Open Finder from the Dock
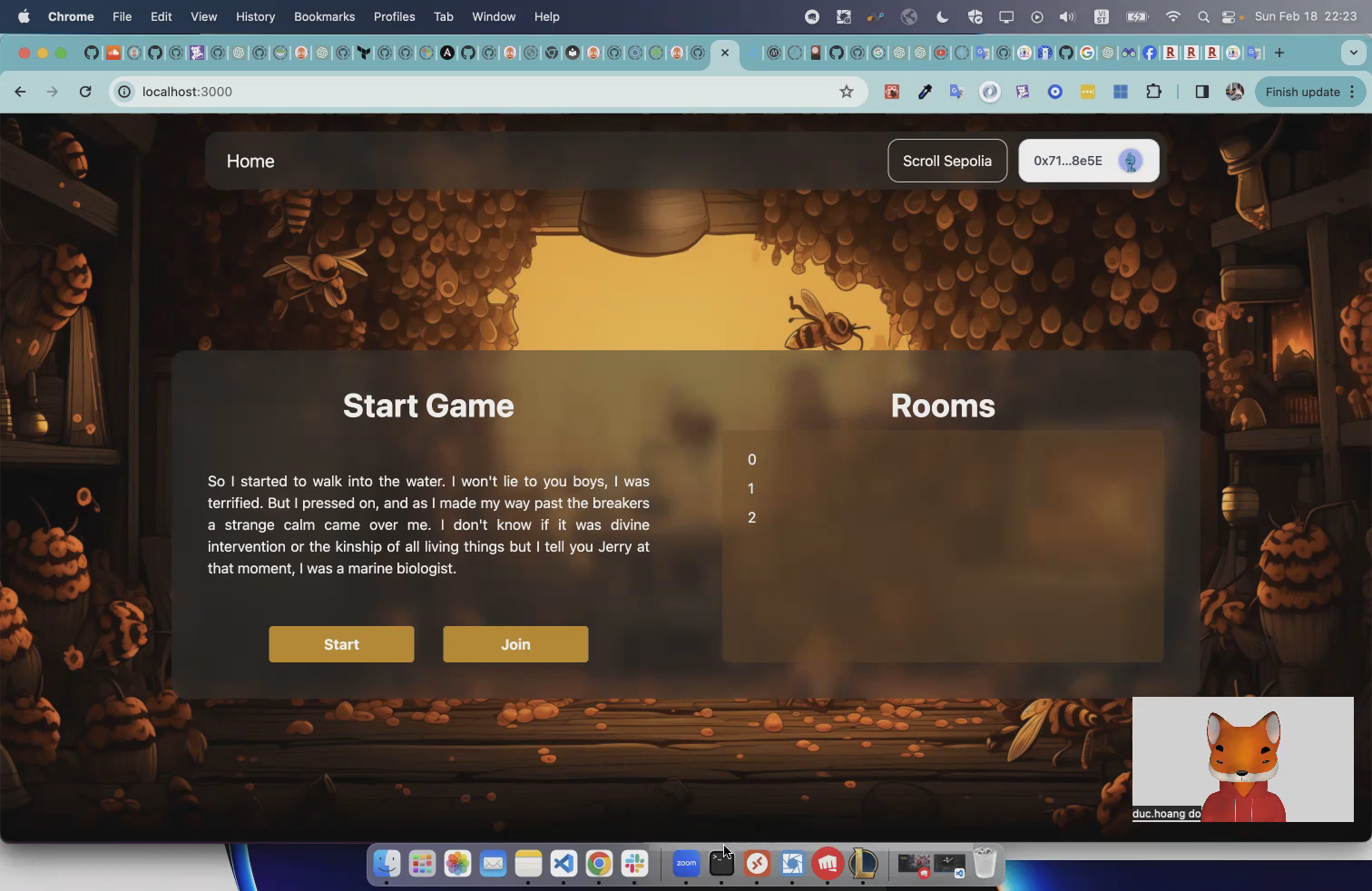The width and height of the screenshot is (1372, 891). pyautogui.click(x=387, y=863)
